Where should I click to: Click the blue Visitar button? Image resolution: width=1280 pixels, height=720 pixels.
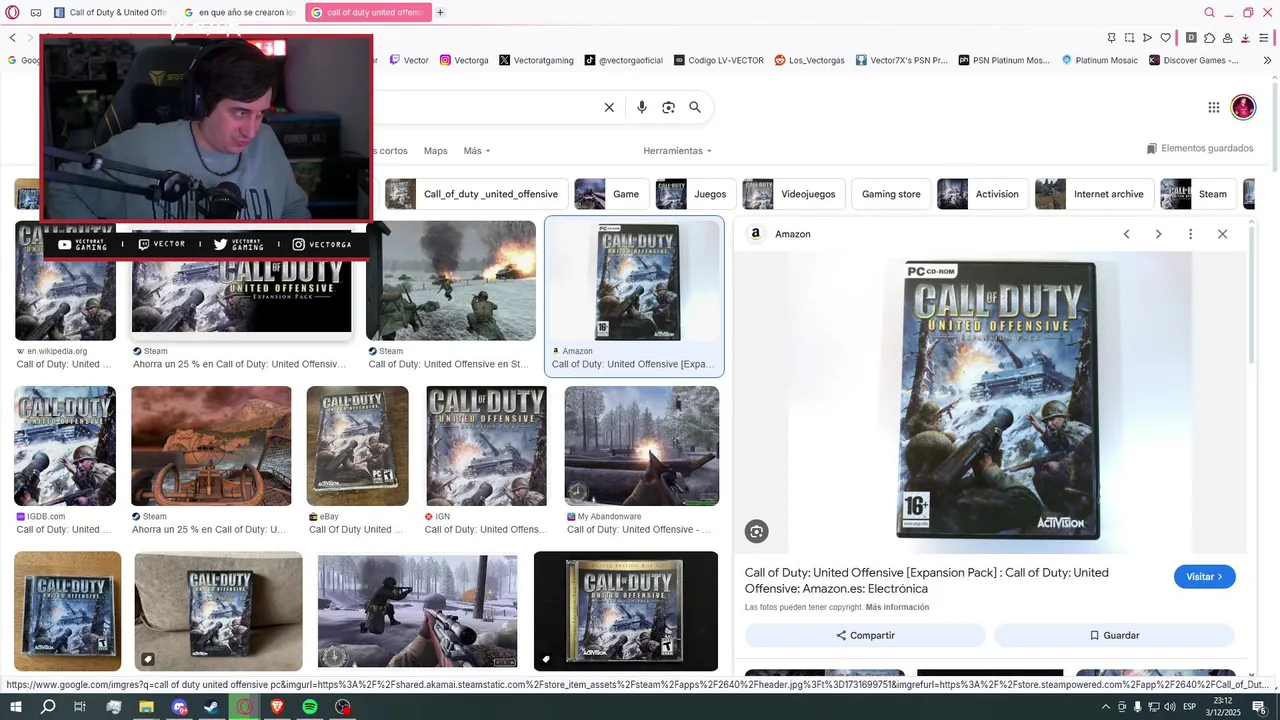1204,577
